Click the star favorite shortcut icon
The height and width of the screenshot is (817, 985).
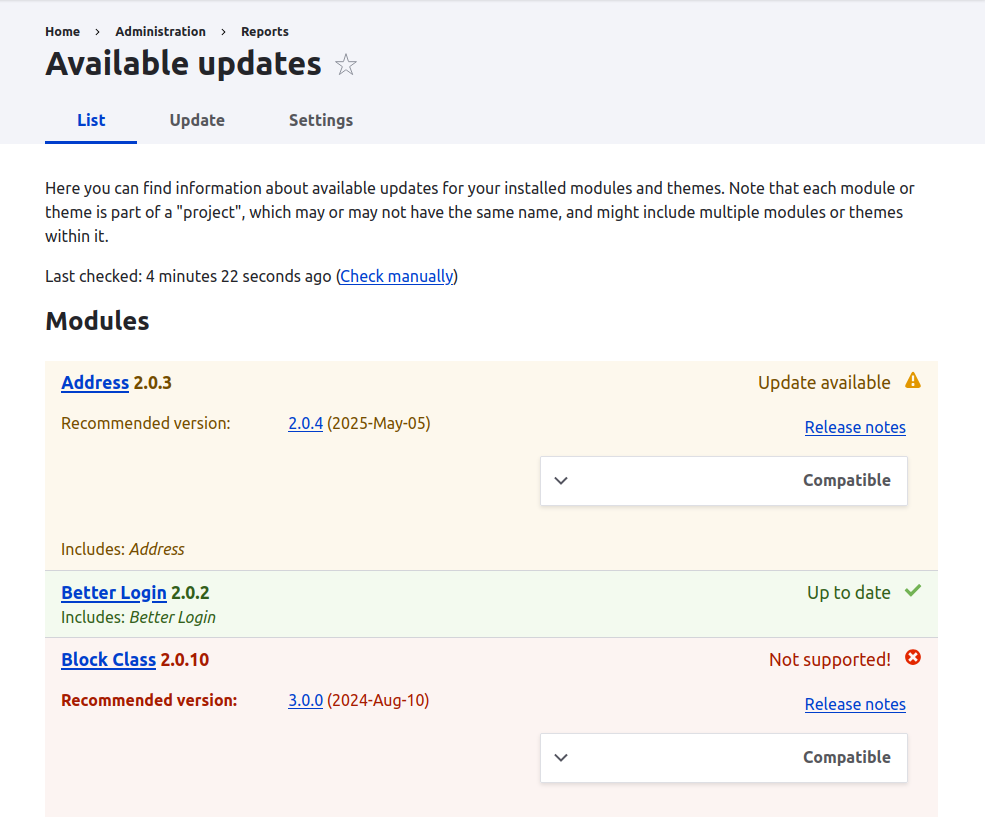346,65
